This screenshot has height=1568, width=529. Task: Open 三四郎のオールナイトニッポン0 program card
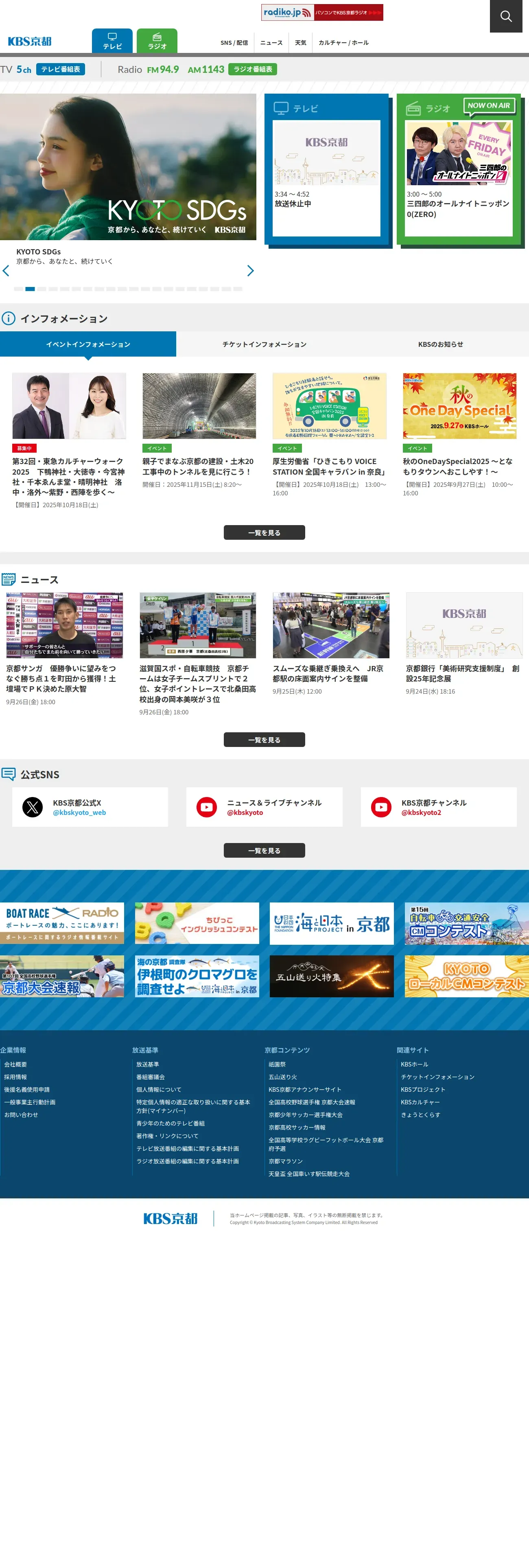coord(459,178)
